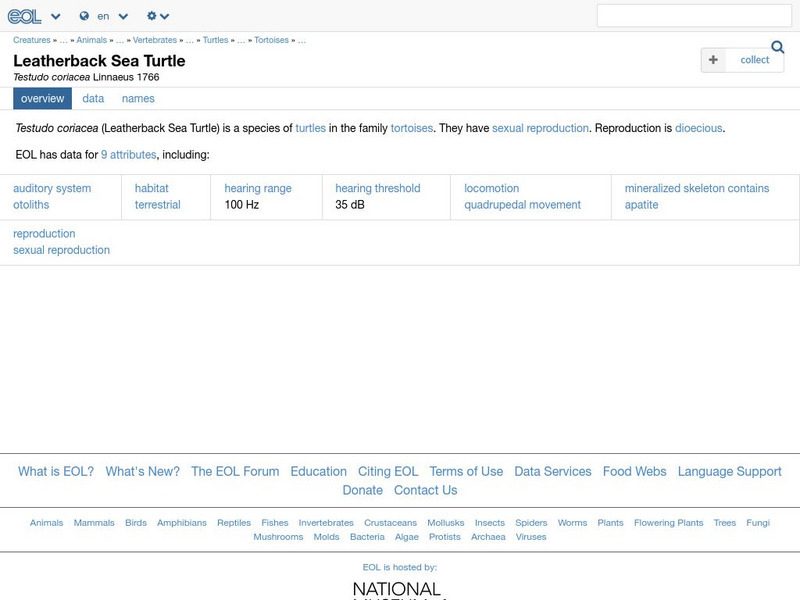Open Viruses category link
The width and height of the screenshot is (800, 600).
pos(531,537)
